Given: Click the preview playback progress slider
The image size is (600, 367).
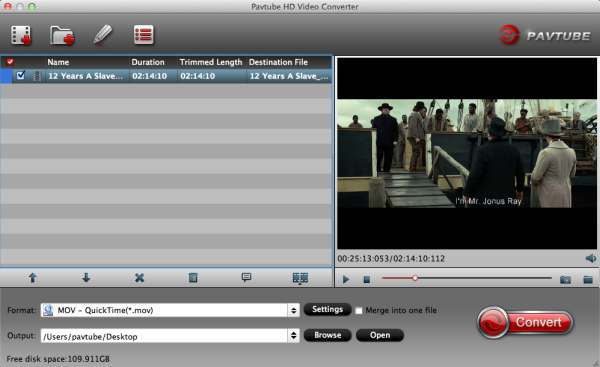Looking at the screenshot, I should (x=466, y=278).
